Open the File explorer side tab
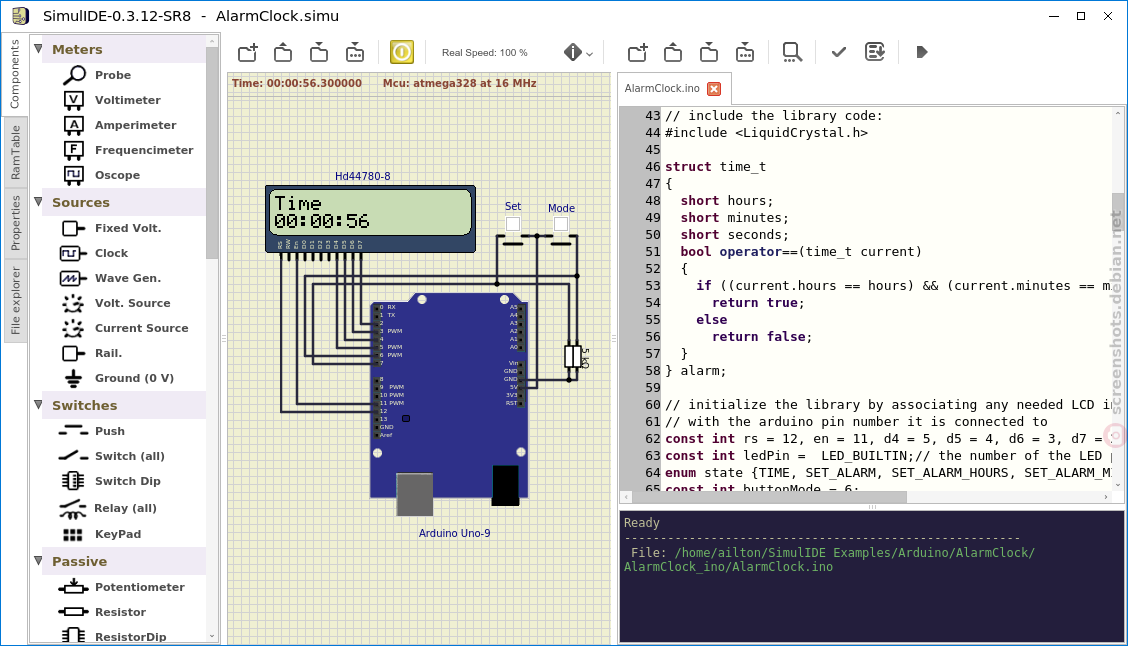The image size is (1128, 646). 15,300
